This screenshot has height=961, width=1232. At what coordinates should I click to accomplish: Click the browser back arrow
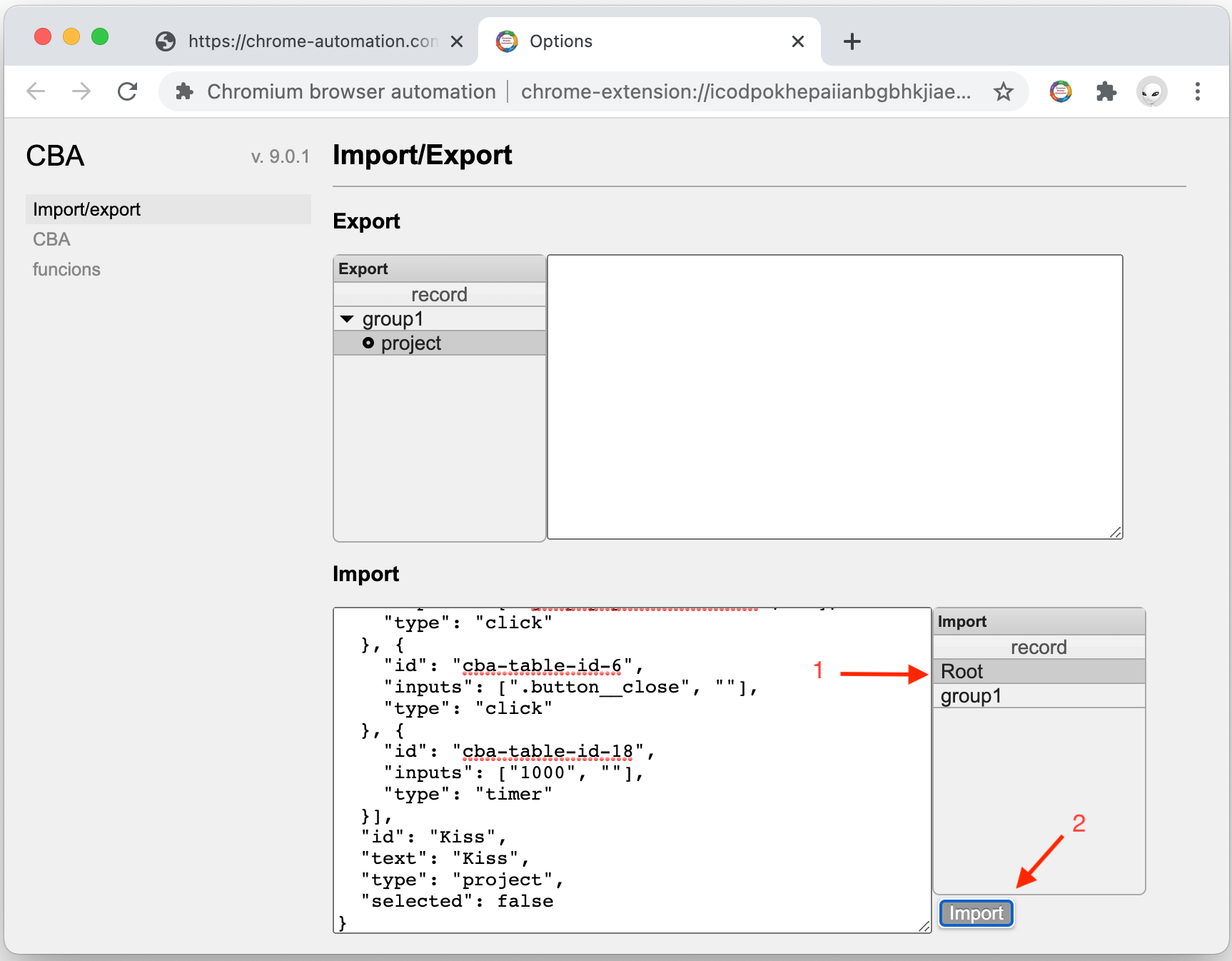[x=36, y=91]
